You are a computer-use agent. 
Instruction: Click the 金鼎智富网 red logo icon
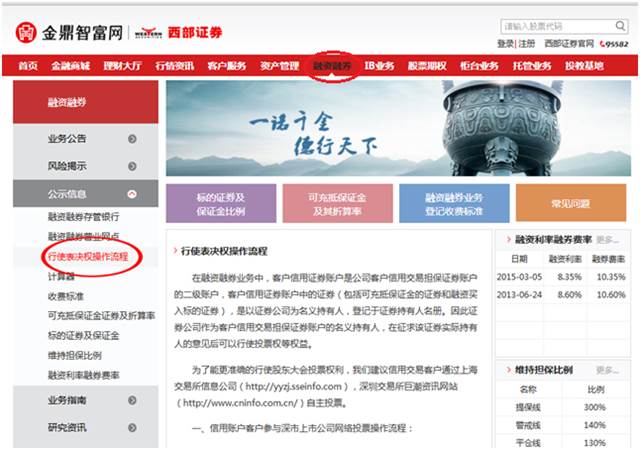[x=25, y=33]
